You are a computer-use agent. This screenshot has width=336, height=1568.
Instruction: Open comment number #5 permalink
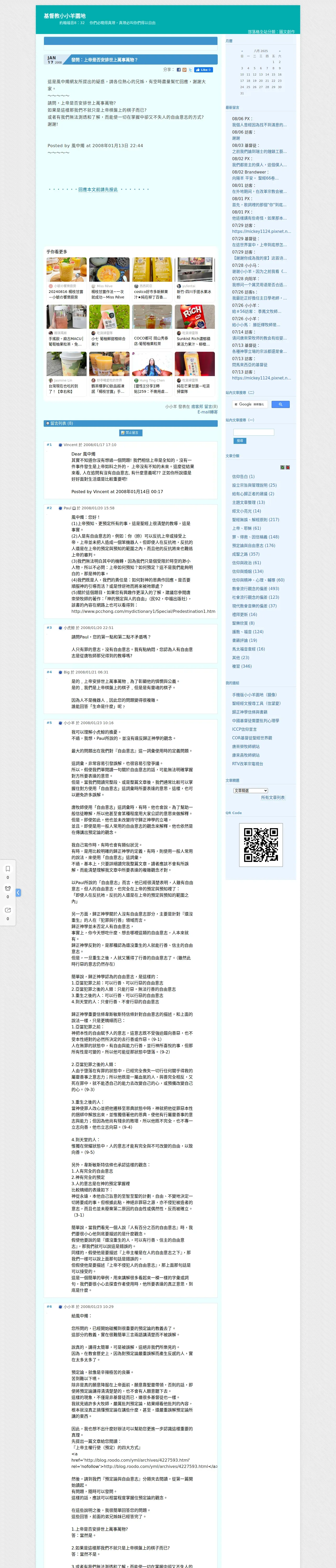coord(49,723)
